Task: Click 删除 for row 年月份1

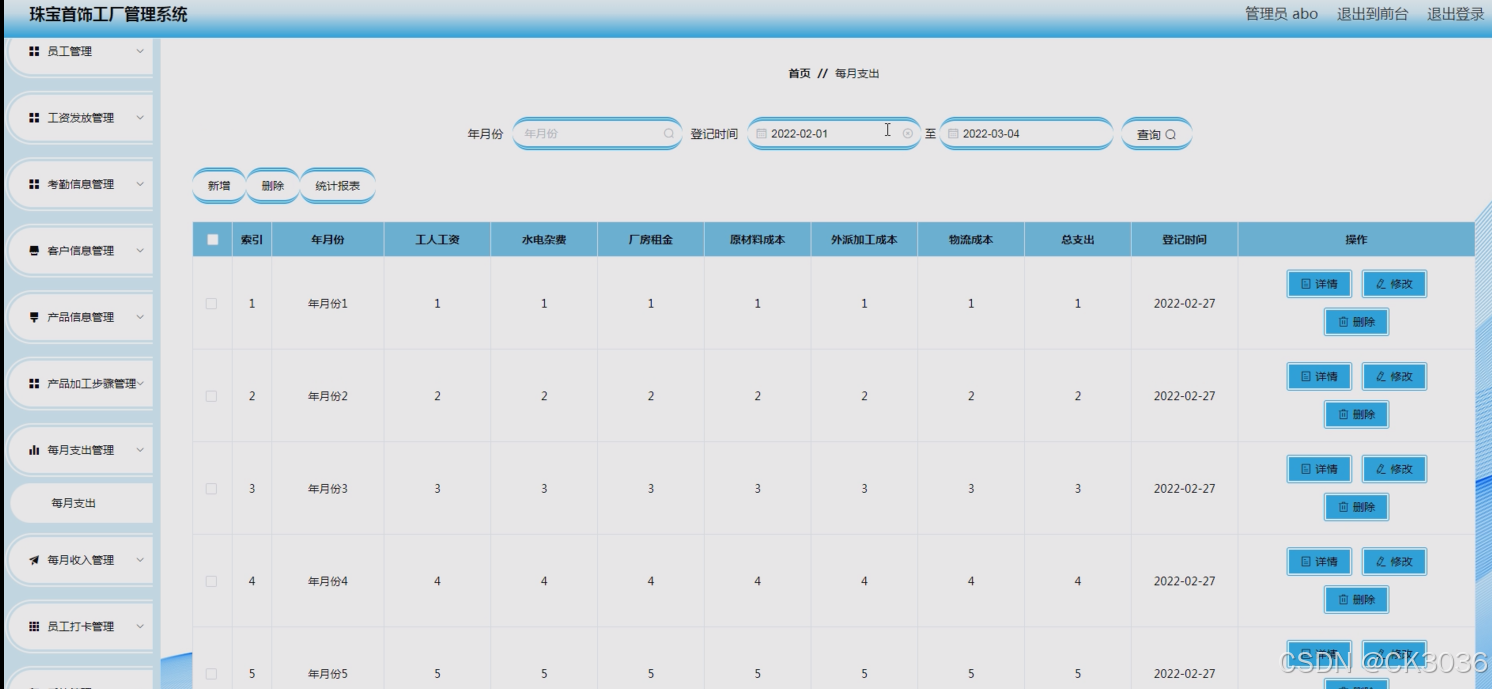Action: pyautogui.click(x=1357, y=322)
